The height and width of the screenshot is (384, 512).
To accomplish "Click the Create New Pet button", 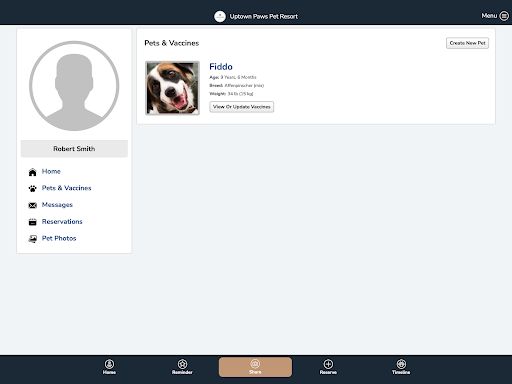I will (x=467, y=43).
